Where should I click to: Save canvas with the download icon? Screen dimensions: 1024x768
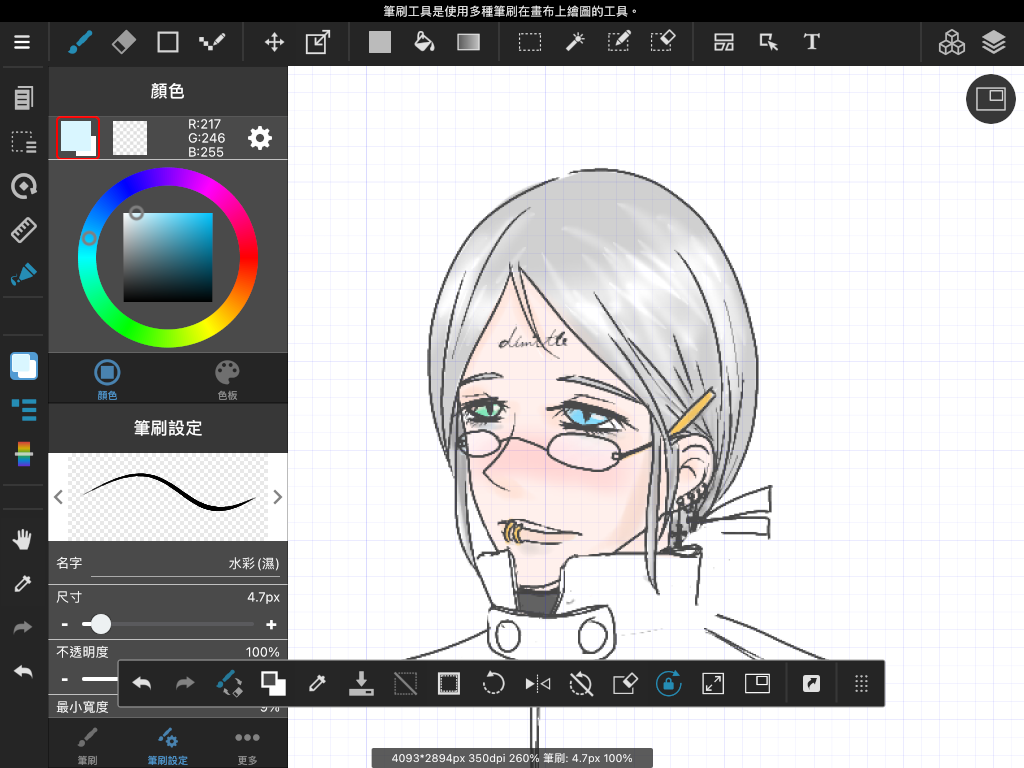(361, 684)
